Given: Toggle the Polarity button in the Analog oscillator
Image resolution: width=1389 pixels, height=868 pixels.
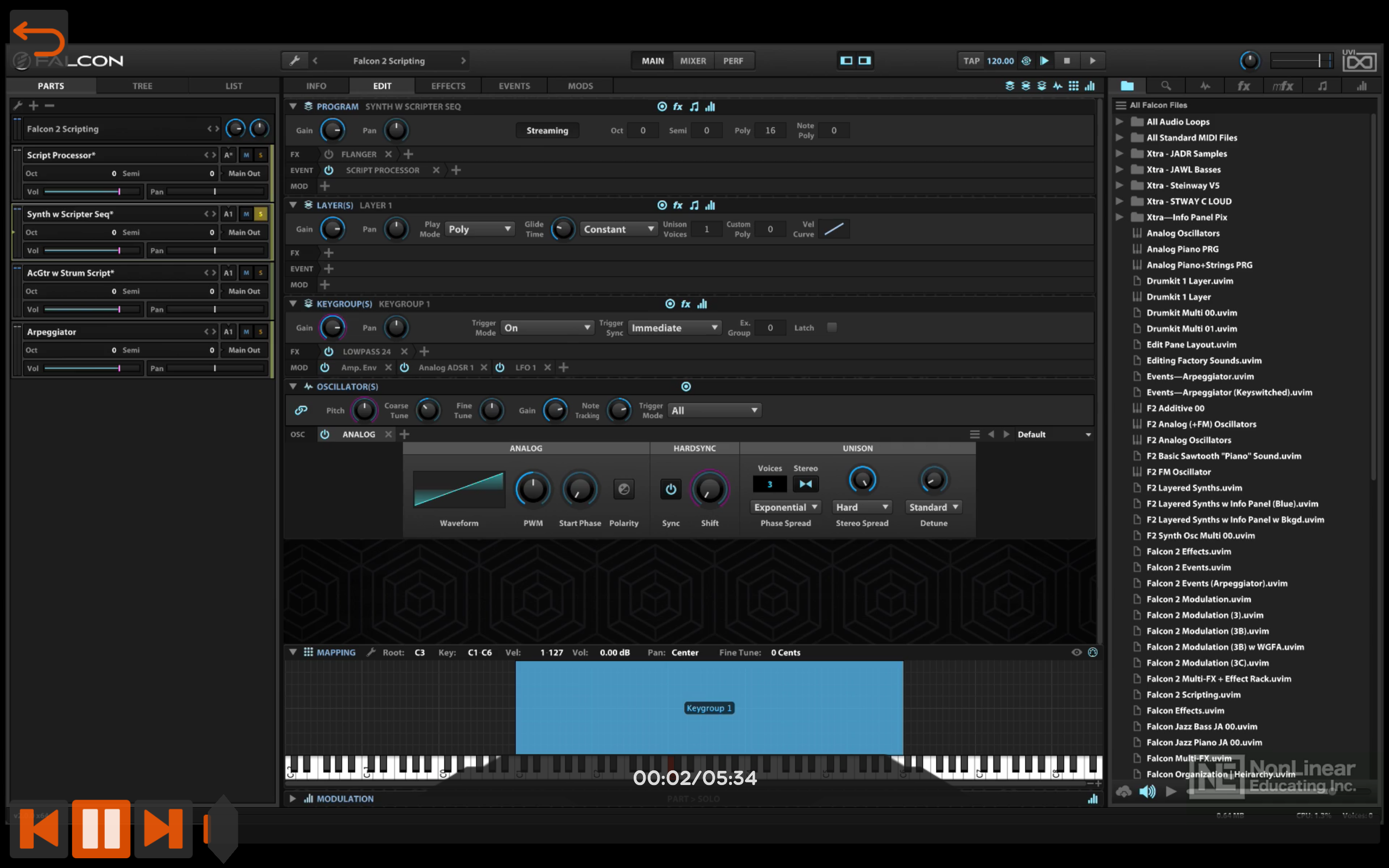Looking at the screenshot, I should (x=623, y=489).
